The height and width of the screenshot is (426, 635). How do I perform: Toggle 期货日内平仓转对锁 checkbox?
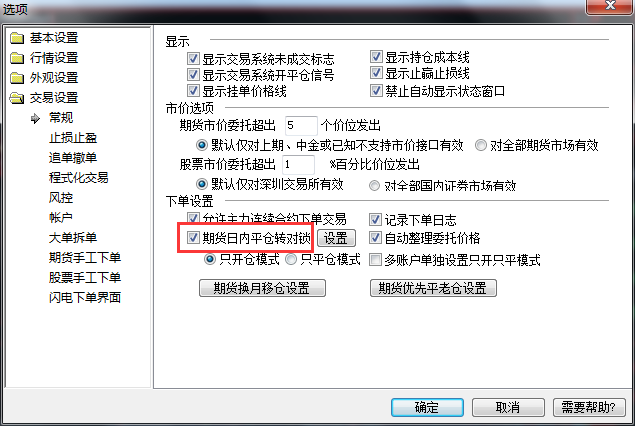pos(193,238)
